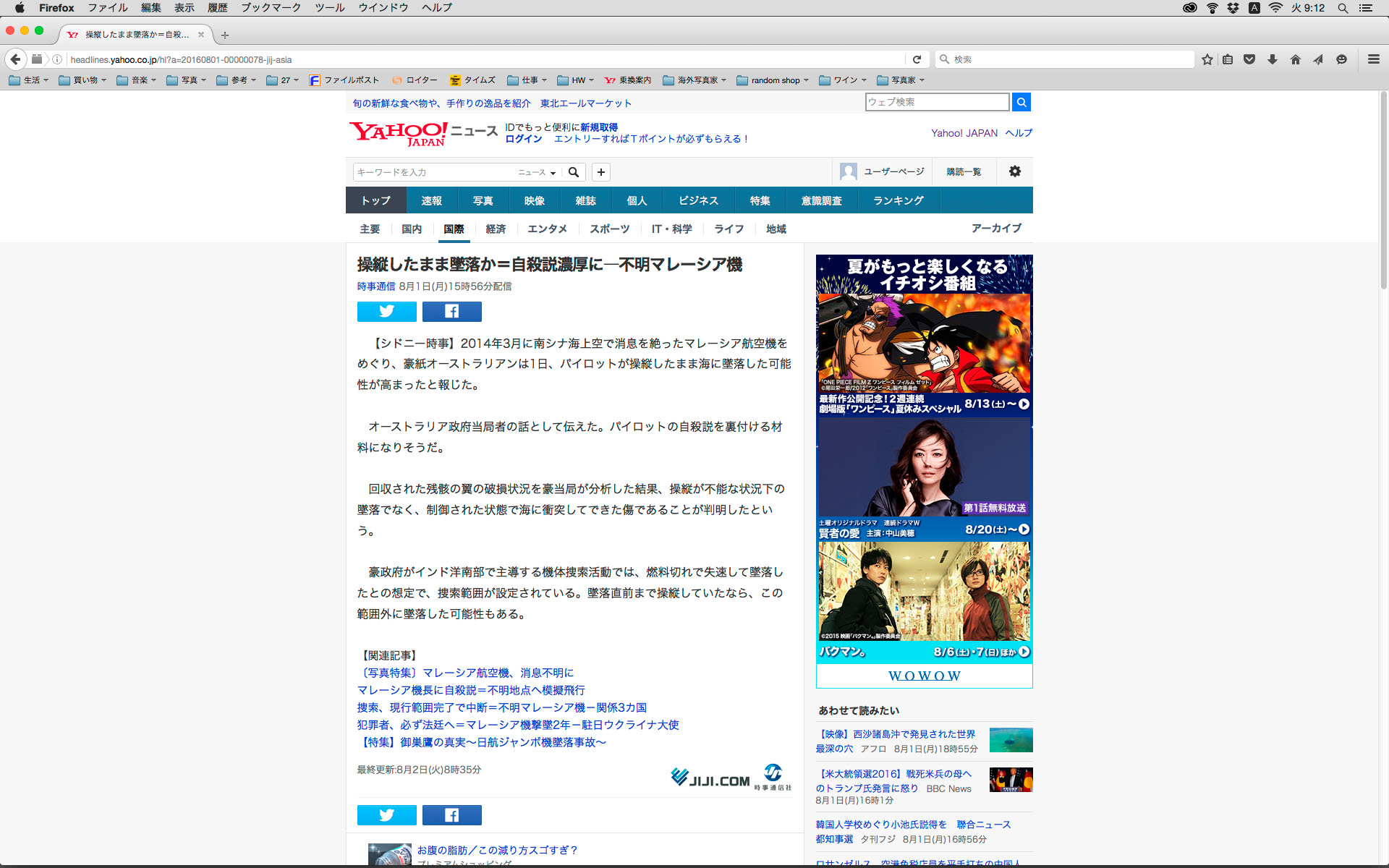Share the article with the top Twitter button

tap(386, 311)
